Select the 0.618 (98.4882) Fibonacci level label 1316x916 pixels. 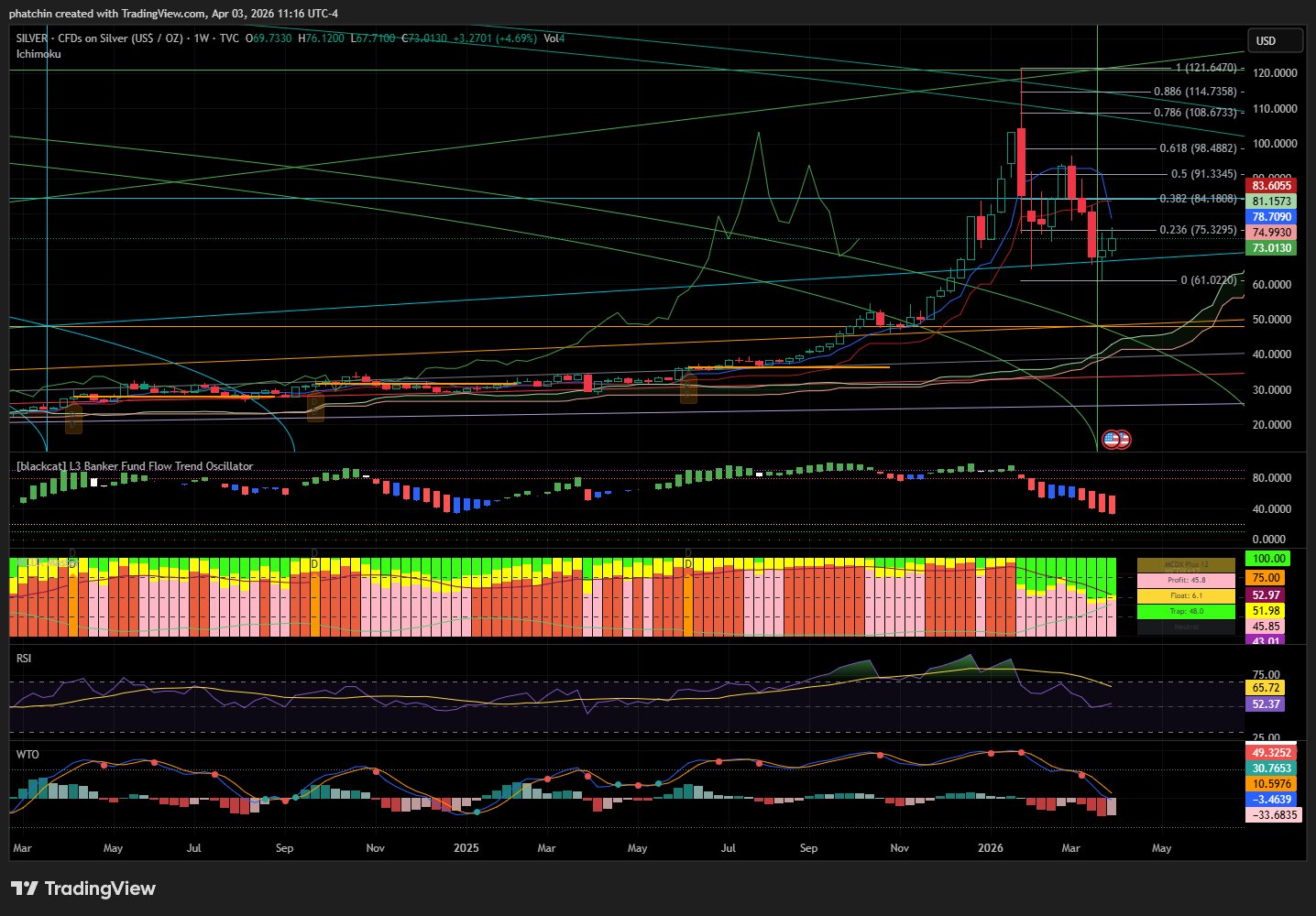pos(1198,148)
